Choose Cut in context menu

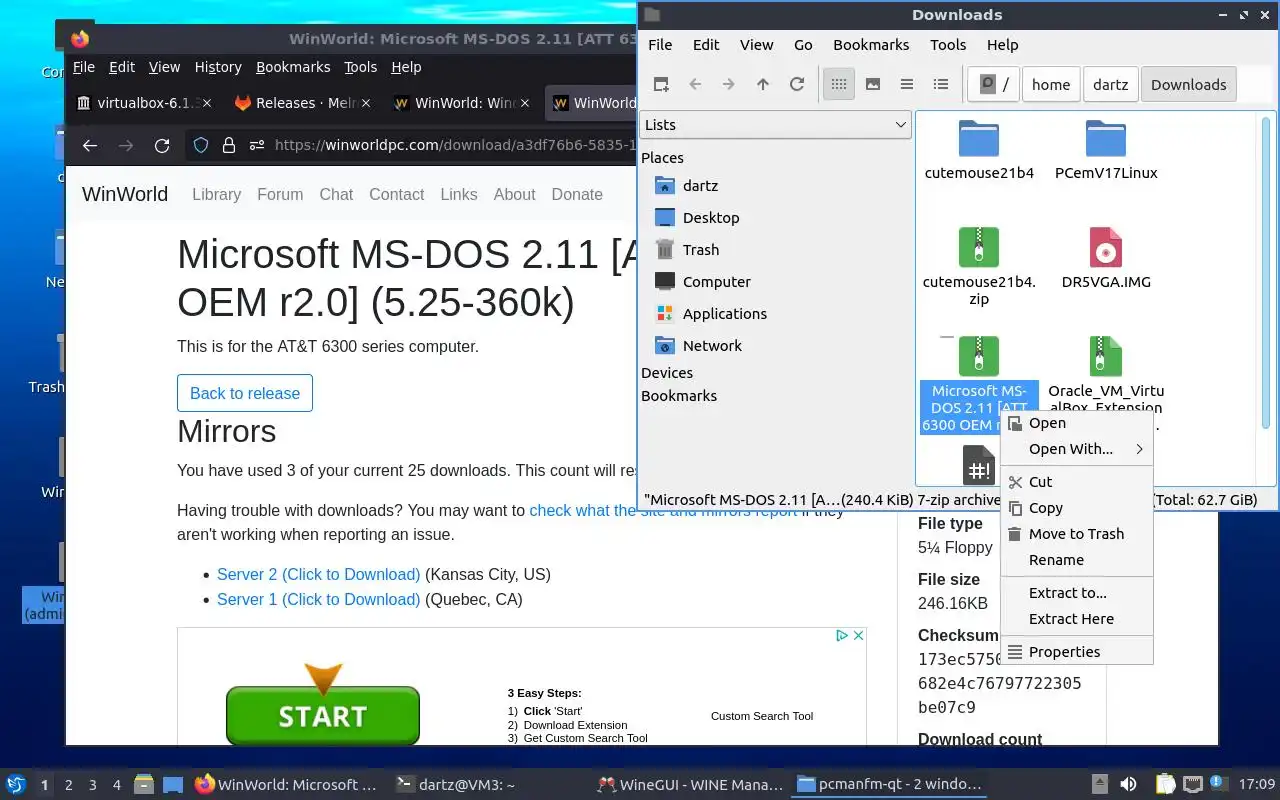pos(1077,482)
